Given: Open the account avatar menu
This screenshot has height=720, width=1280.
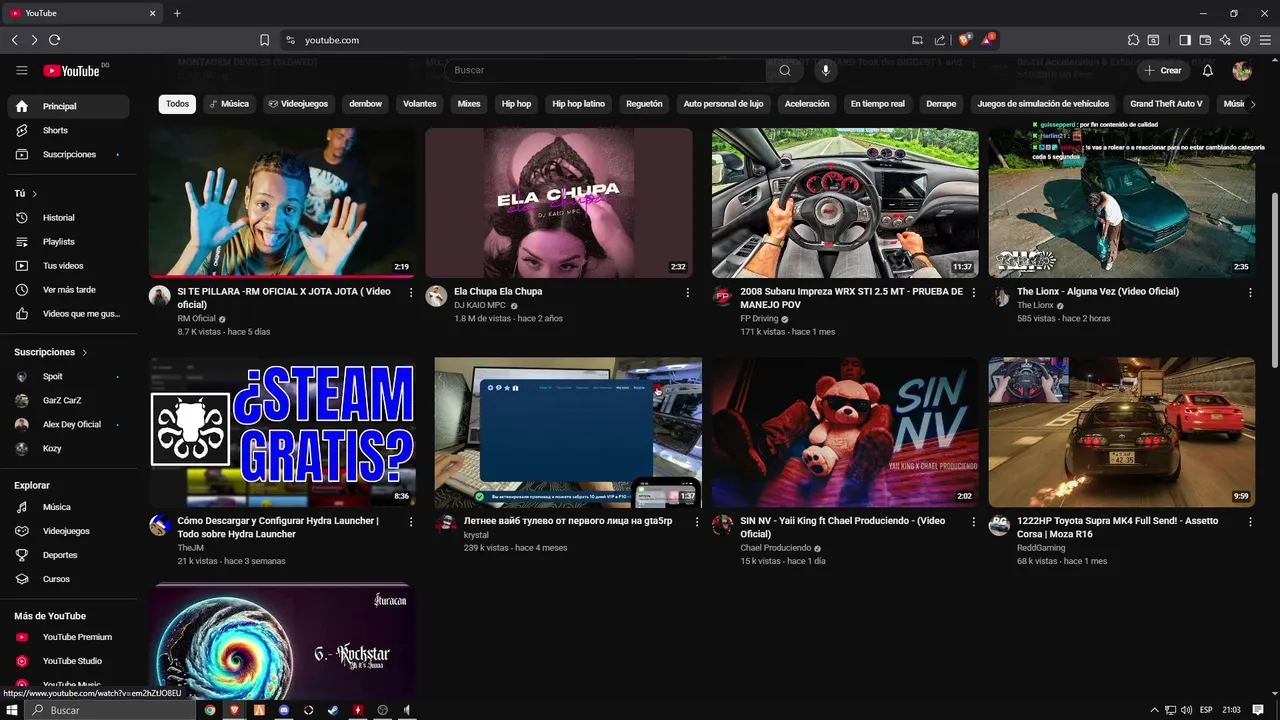Looking at the screenshot, I should [x=1242, y=70].
